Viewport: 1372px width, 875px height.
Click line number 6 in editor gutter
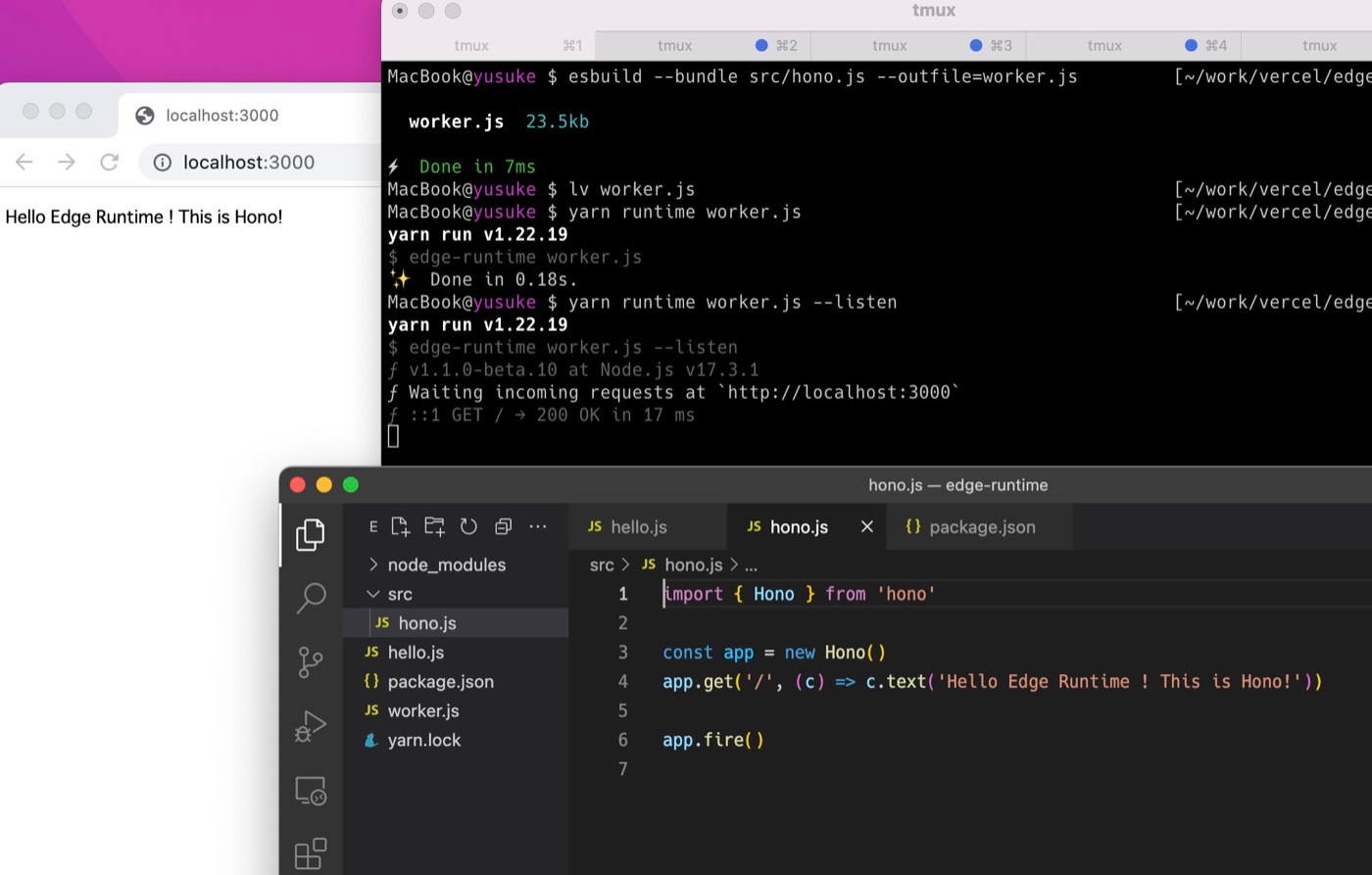tap(622, 740)
